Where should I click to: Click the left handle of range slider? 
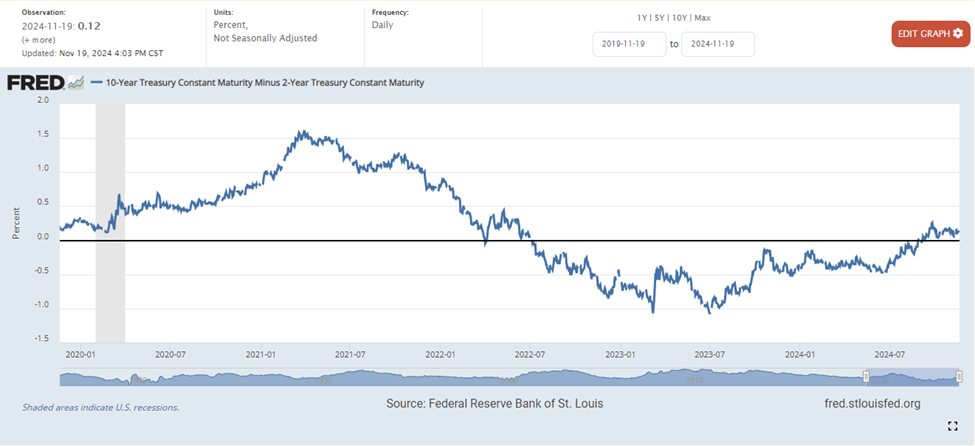point(866,376)
